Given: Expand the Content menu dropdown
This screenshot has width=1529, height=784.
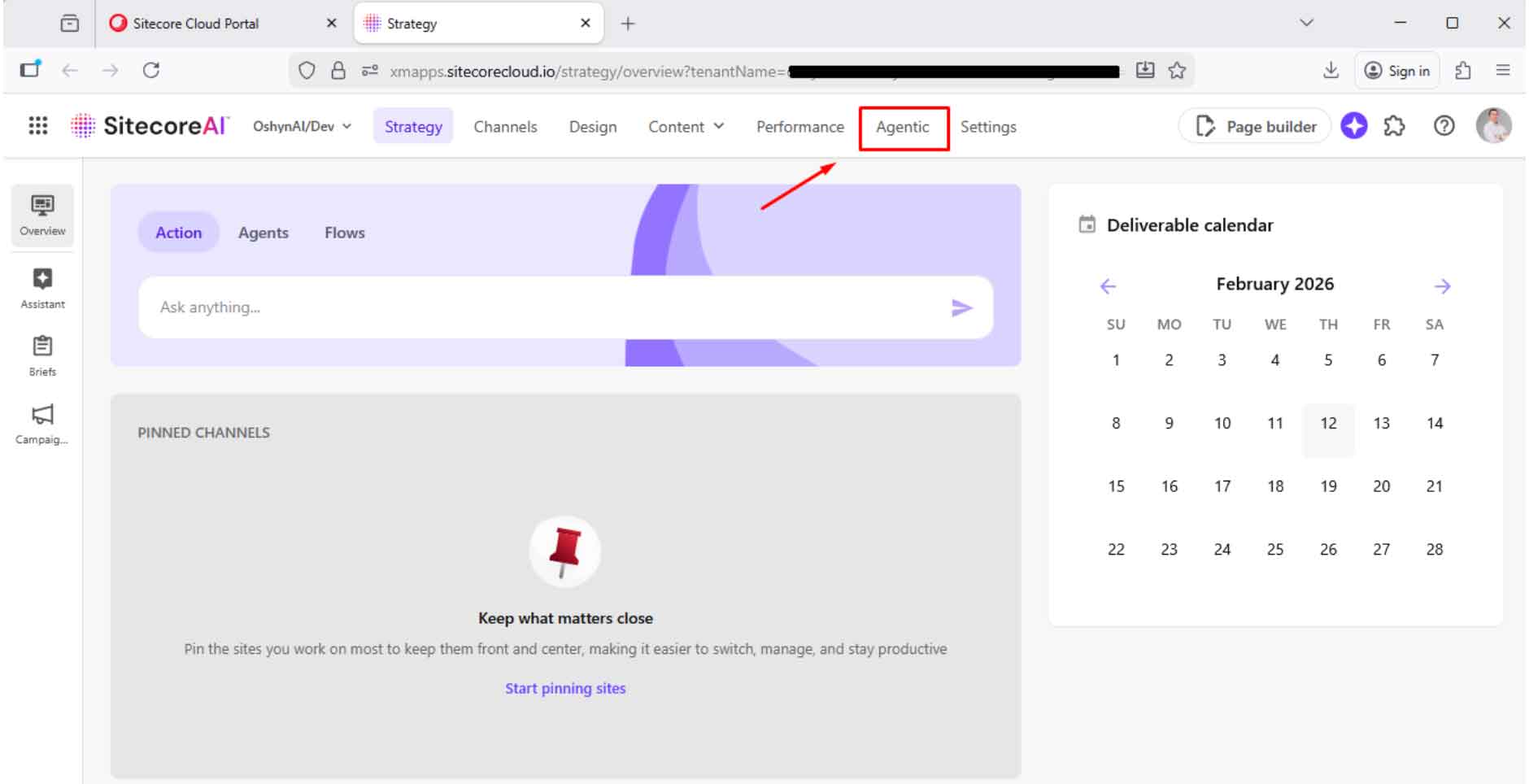Looking at the screenshot, I should tap(686, 127).
